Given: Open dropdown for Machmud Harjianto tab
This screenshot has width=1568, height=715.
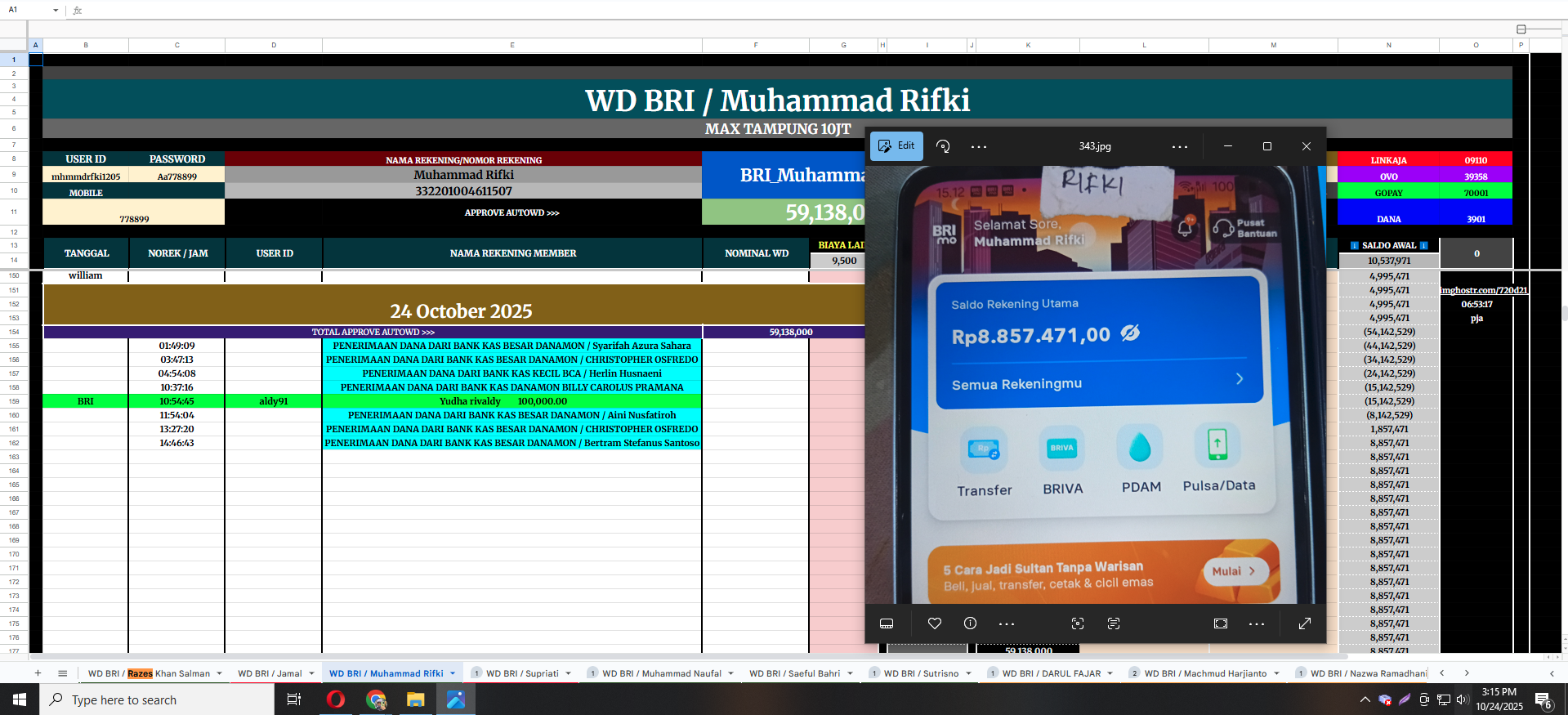Looking at the screenshot, I should (1276, 674).
